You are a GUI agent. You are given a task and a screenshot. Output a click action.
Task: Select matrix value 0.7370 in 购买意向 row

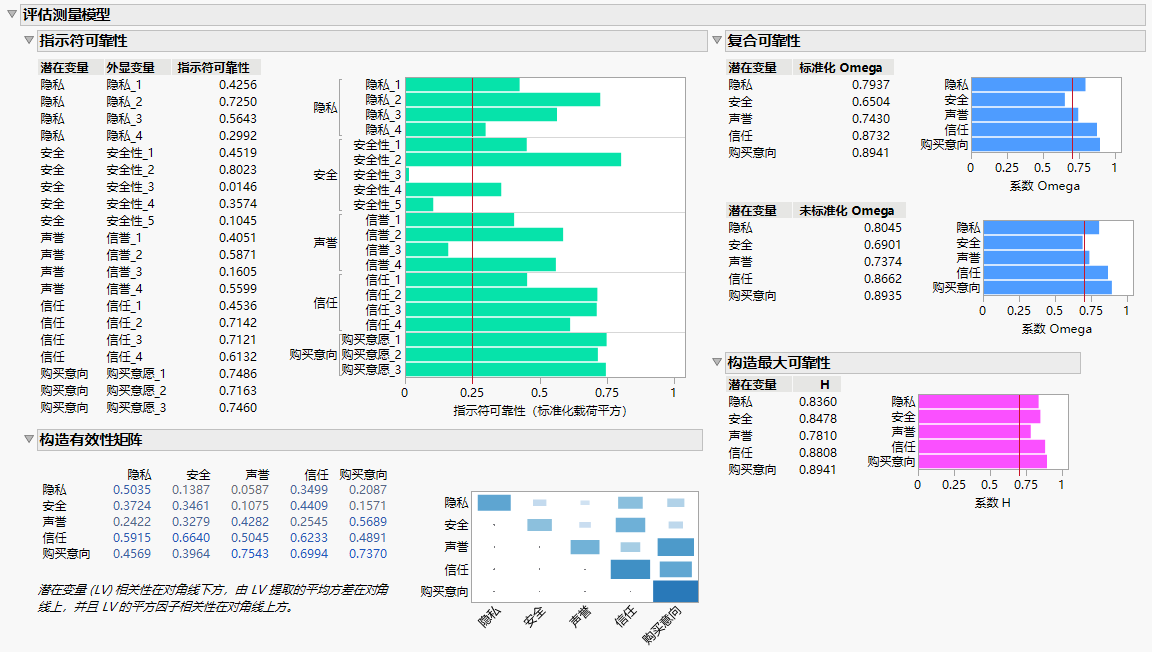[367, 554]
